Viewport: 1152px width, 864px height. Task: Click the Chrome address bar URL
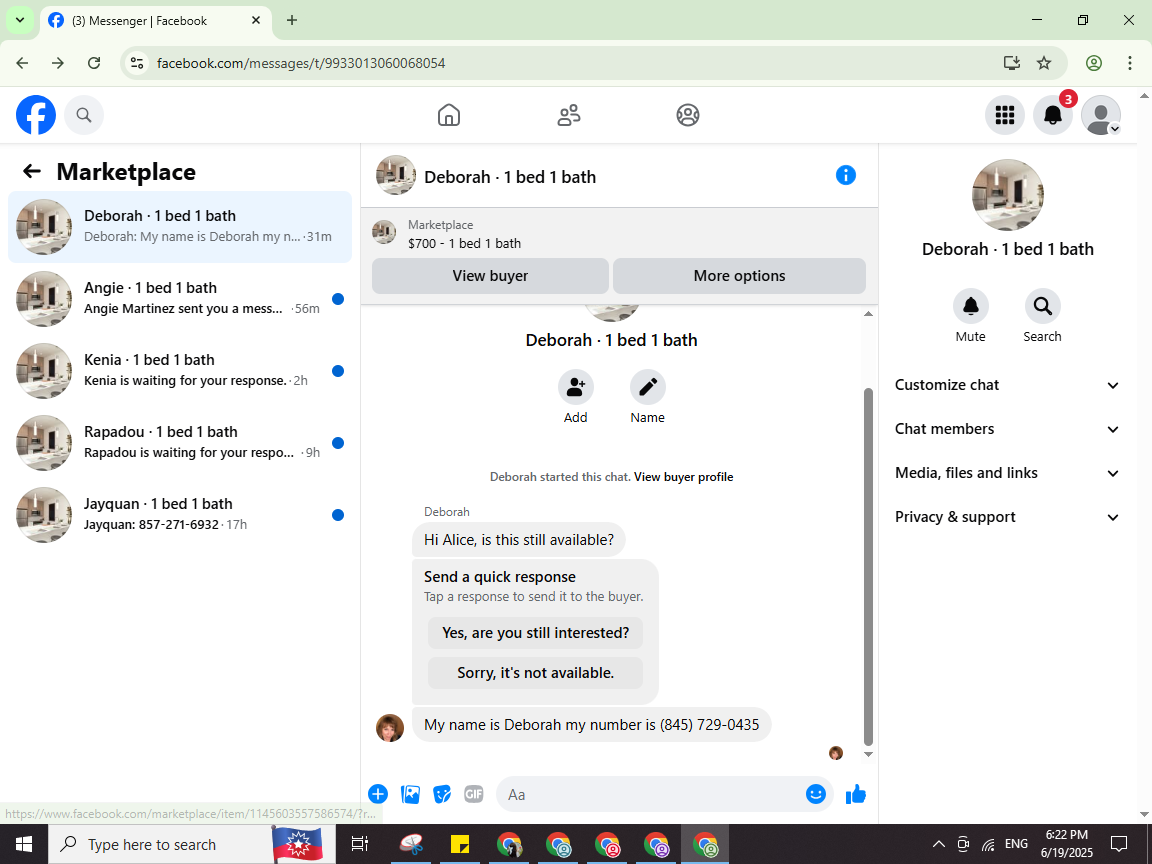click(x=301, y=63)
